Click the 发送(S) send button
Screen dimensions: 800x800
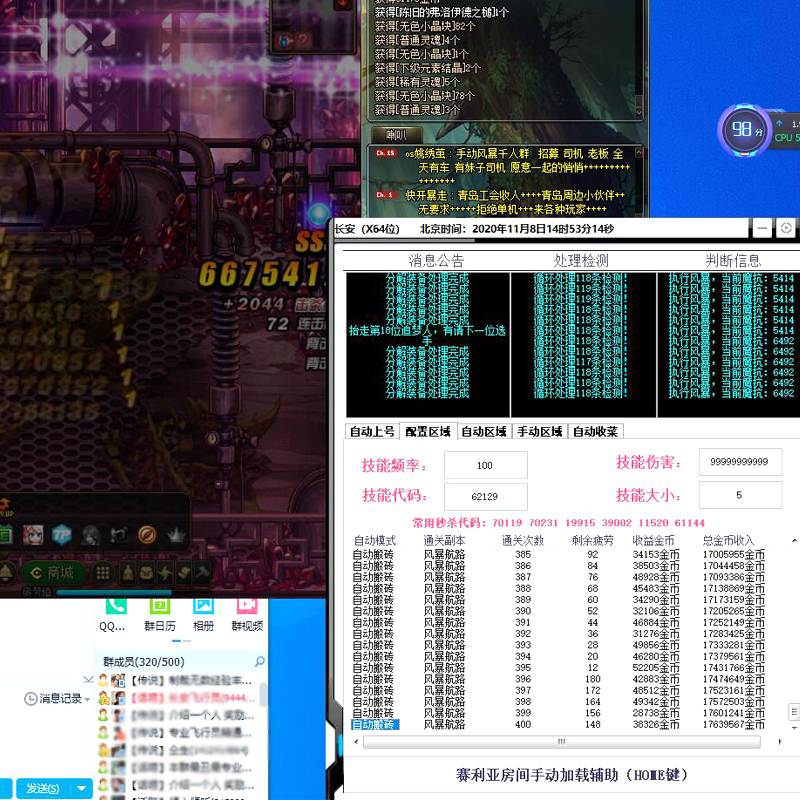point(43,788)
